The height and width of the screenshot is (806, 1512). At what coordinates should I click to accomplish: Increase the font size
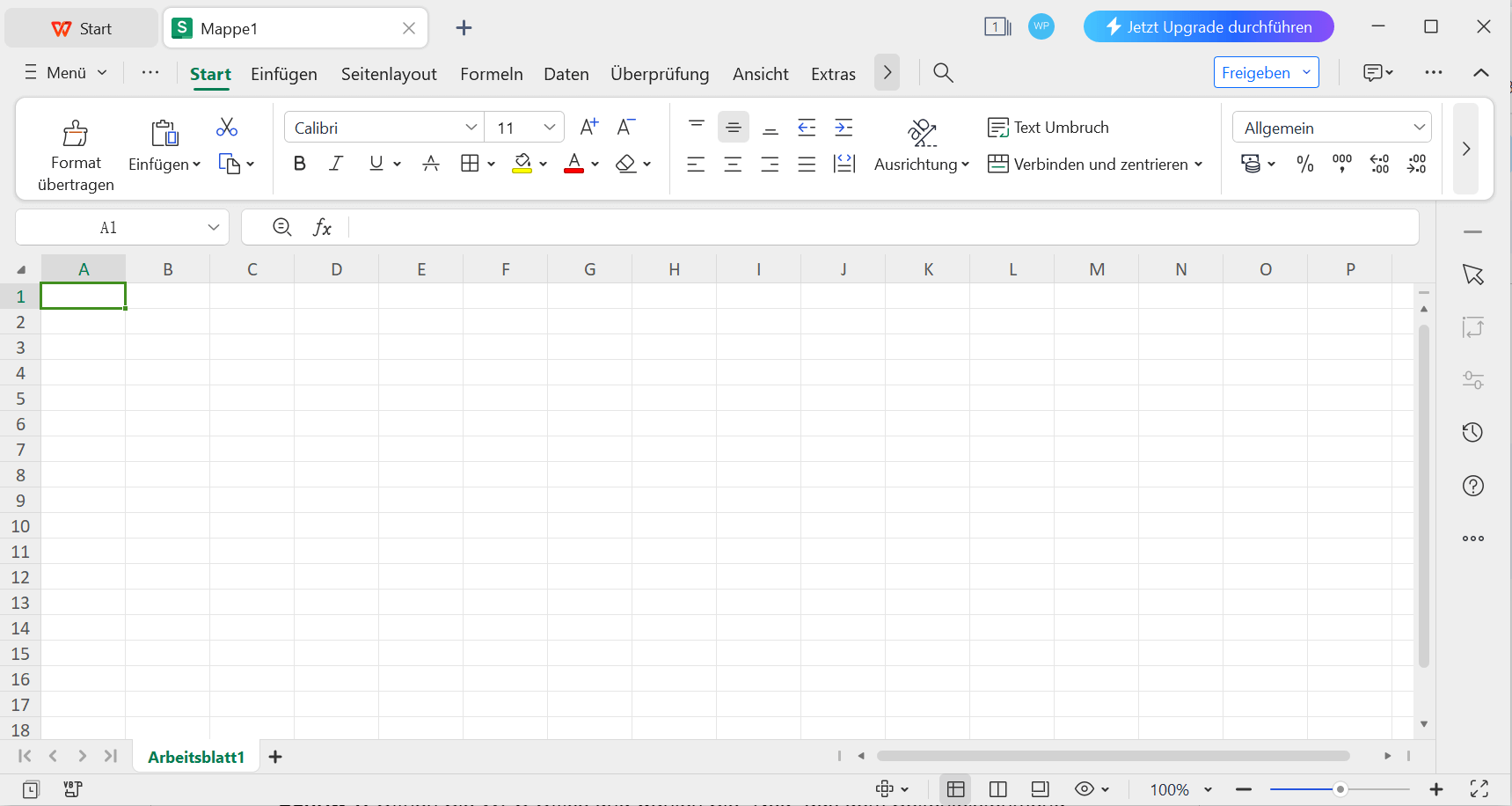(x=588, y=126)
